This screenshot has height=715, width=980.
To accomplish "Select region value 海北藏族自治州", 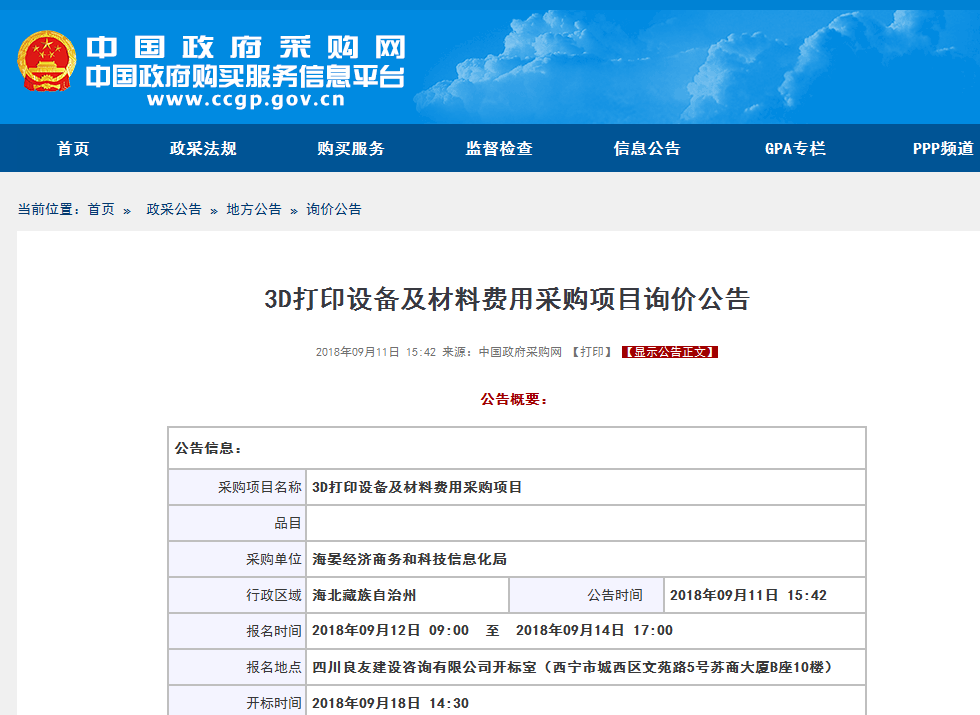I will (364, 595).
